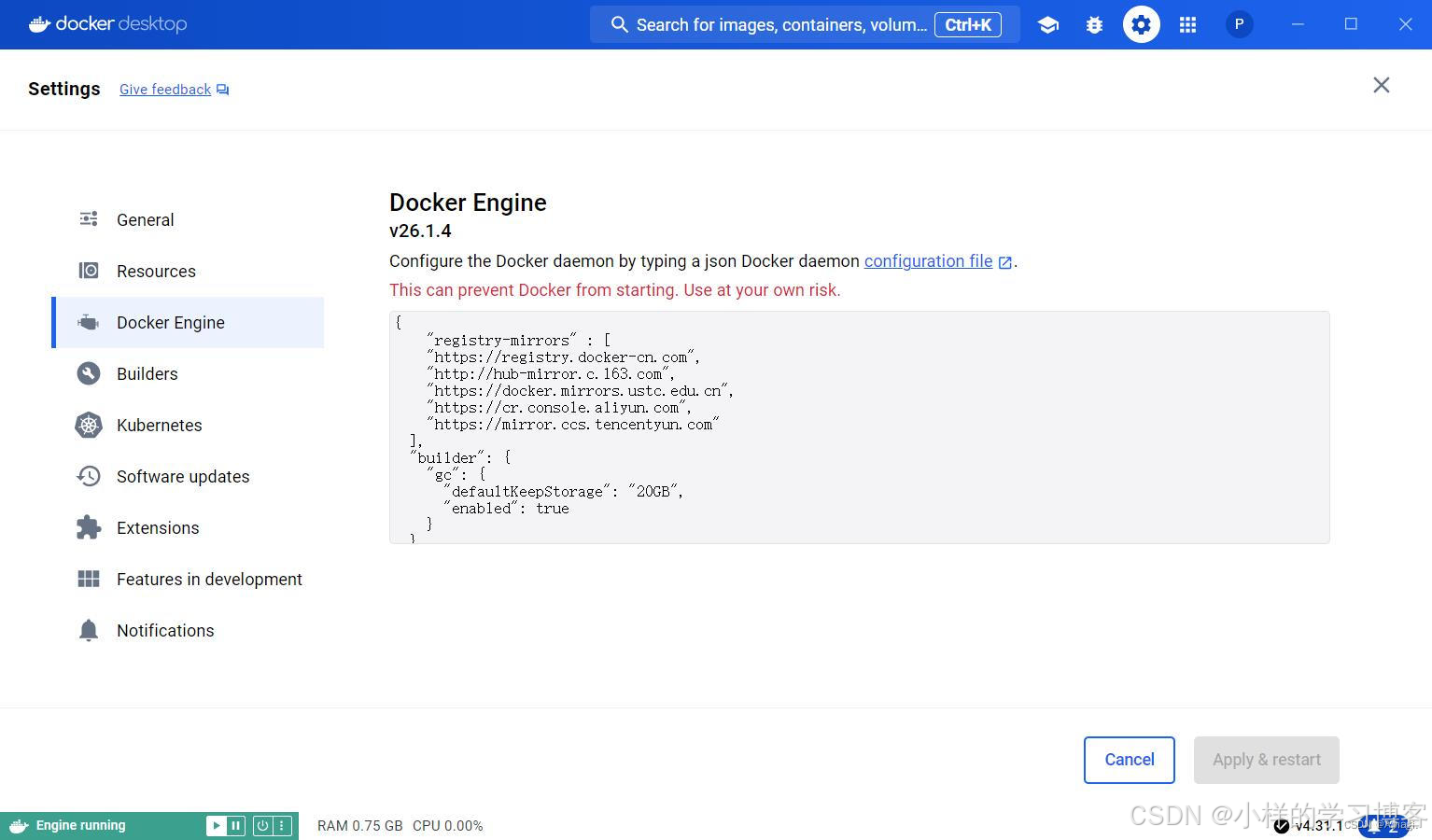Click the RAM 0.75 GB indicator
Image resolution: width=1432 pixels, height=840 pixels.
coord(360,825)
